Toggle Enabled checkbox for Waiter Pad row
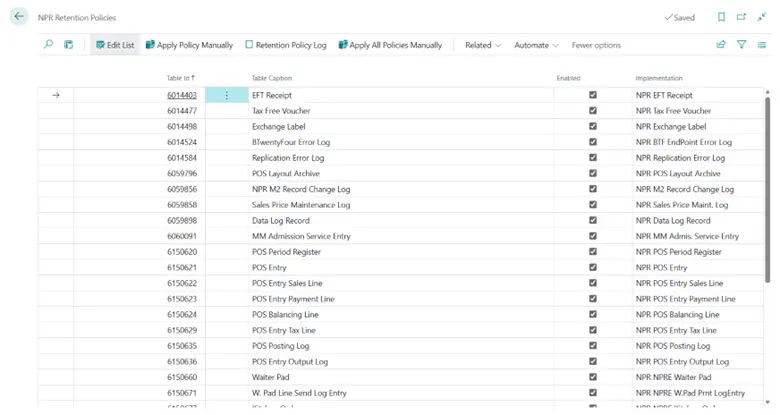 593,377
